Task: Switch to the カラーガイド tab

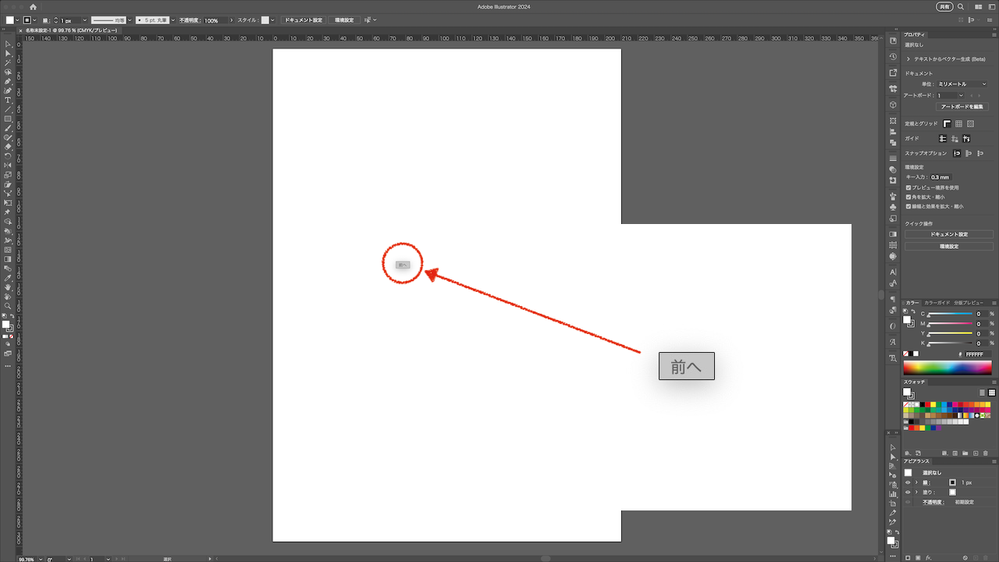Action: tap(937, 303)
